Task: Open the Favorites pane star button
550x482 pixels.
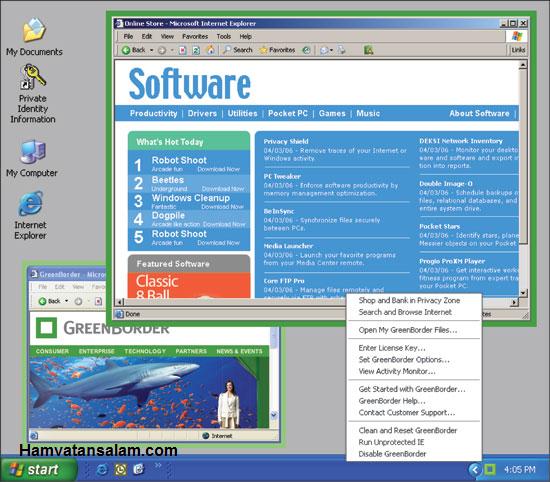Action: coord(277,50)
